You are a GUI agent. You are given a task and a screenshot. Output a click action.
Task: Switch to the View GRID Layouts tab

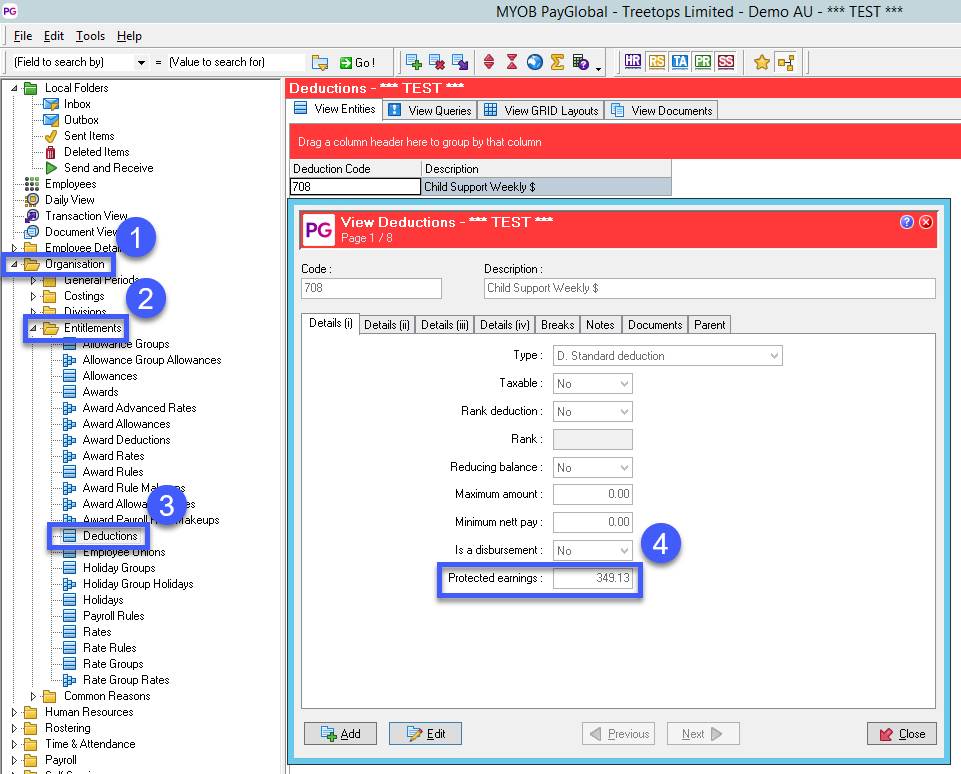541,110
